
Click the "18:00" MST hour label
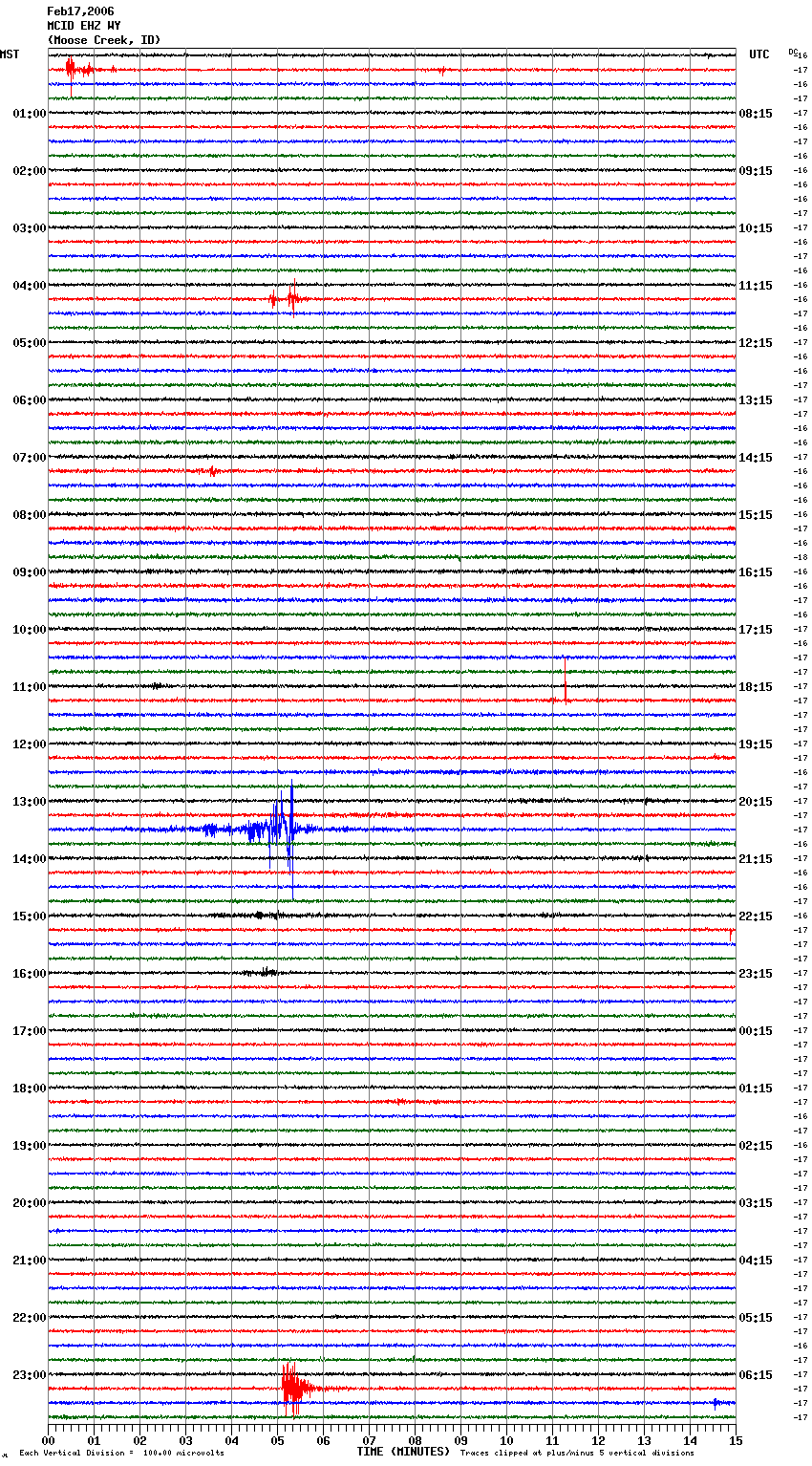(30, 1089)
